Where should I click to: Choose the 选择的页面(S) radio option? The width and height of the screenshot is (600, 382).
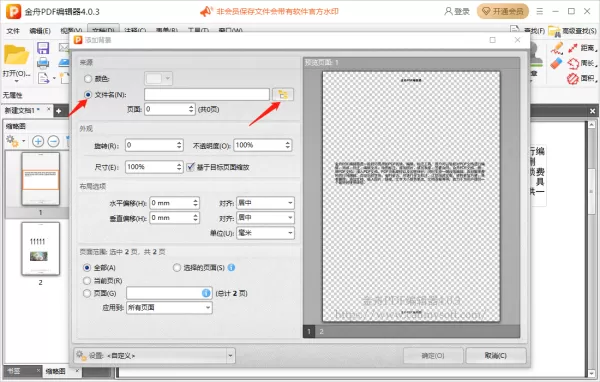(x=177, y=268)
